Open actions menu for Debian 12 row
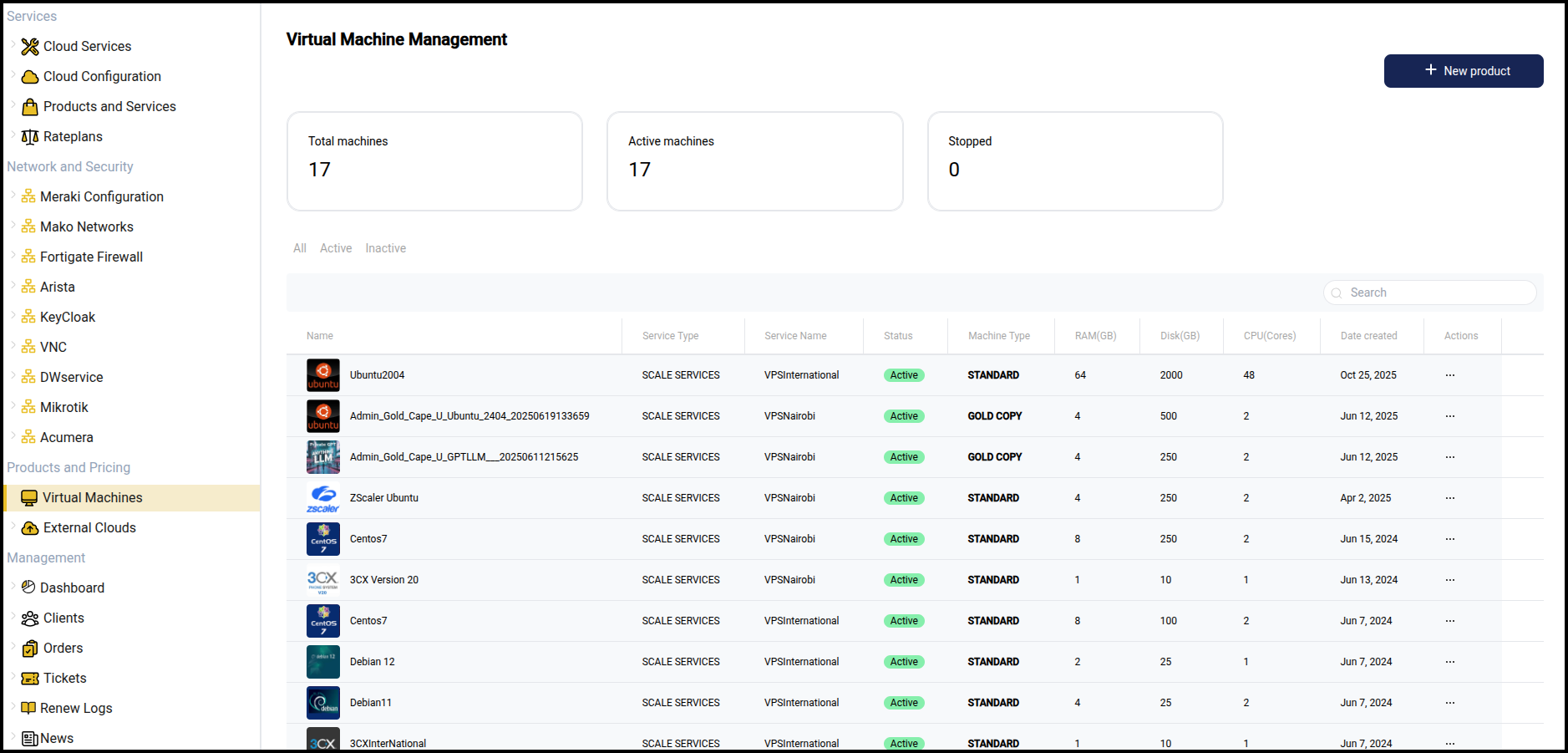The image size is (1568, 753). (x=1450, y=662)
